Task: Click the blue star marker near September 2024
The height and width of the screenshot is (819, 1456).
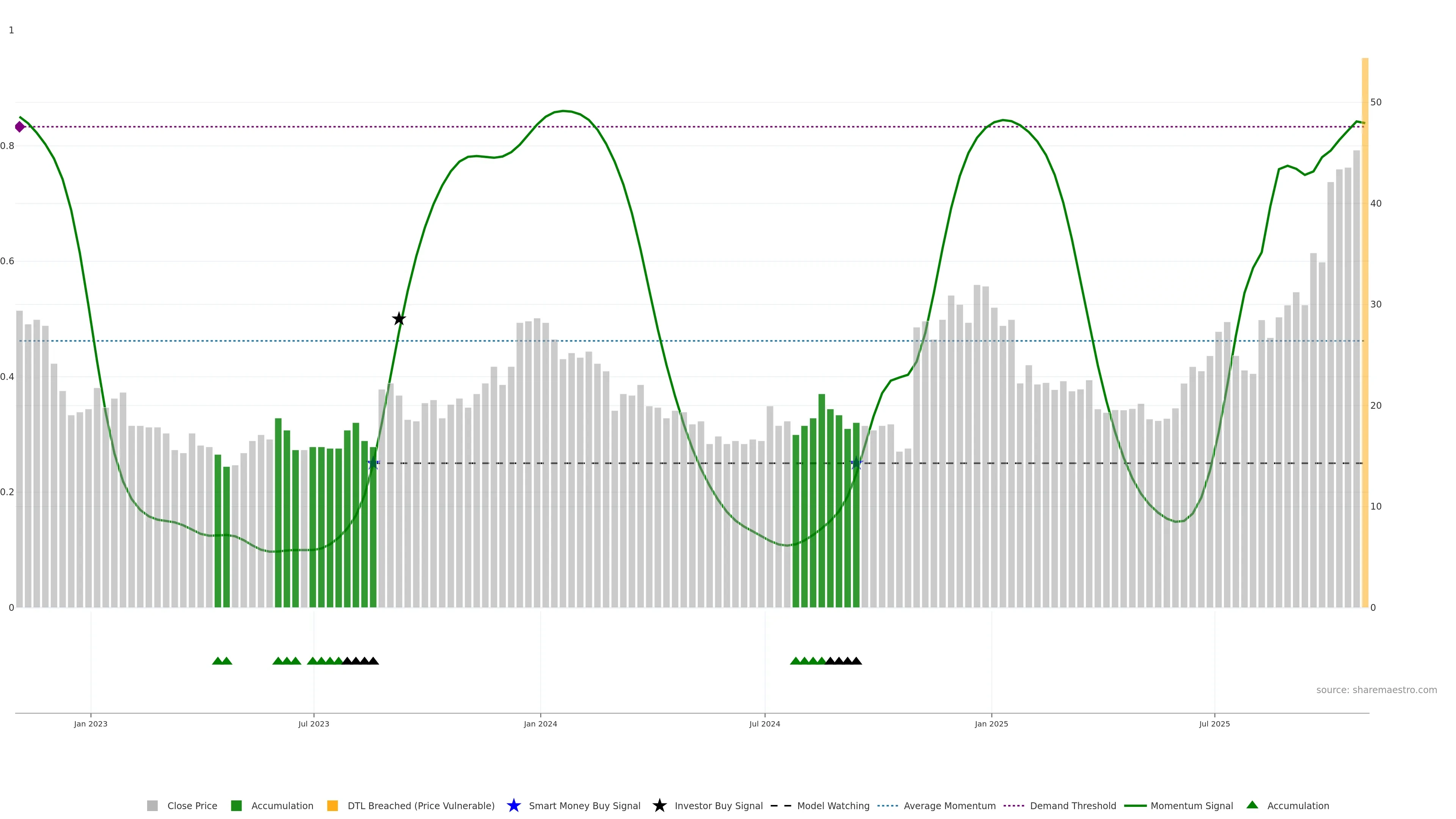Action: [856, 463]
